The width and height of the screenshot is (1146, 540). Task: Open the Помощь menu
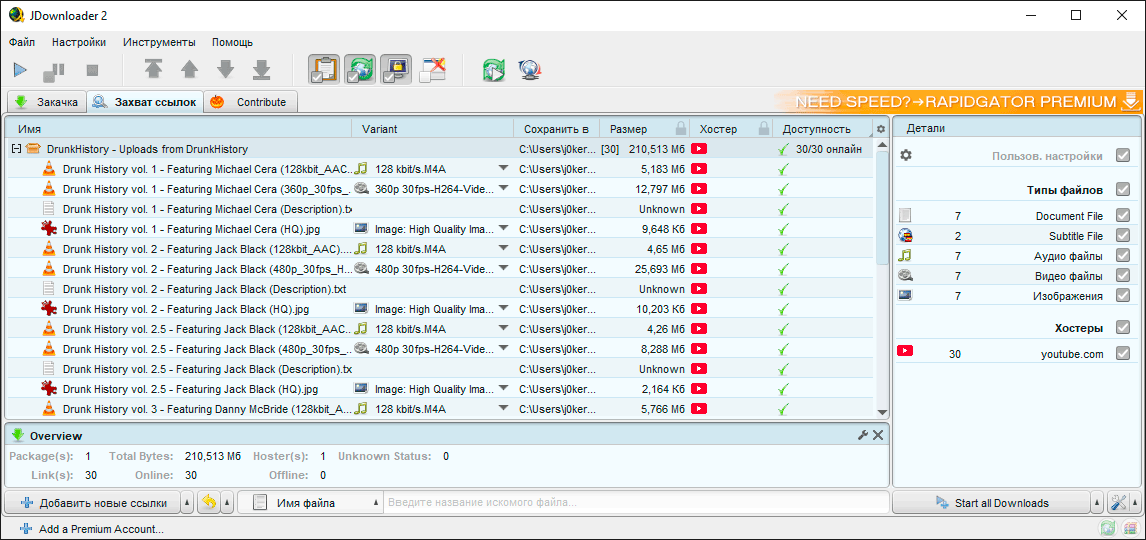[x=232, y=42]
